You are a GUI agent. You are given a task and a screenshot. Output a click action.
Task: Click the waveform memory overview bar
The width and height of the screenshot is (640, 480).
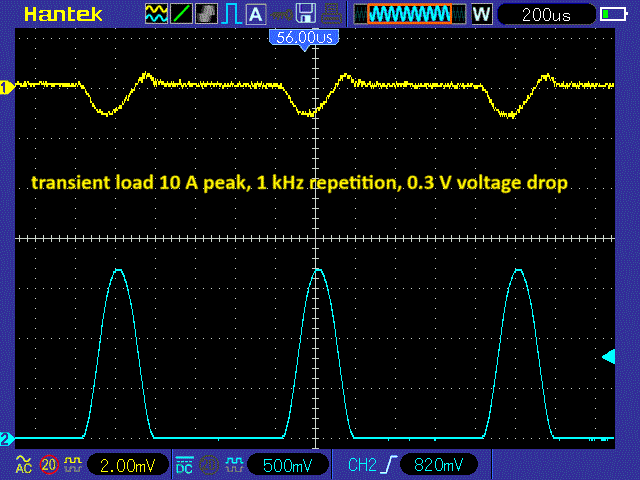pos(409,14)
